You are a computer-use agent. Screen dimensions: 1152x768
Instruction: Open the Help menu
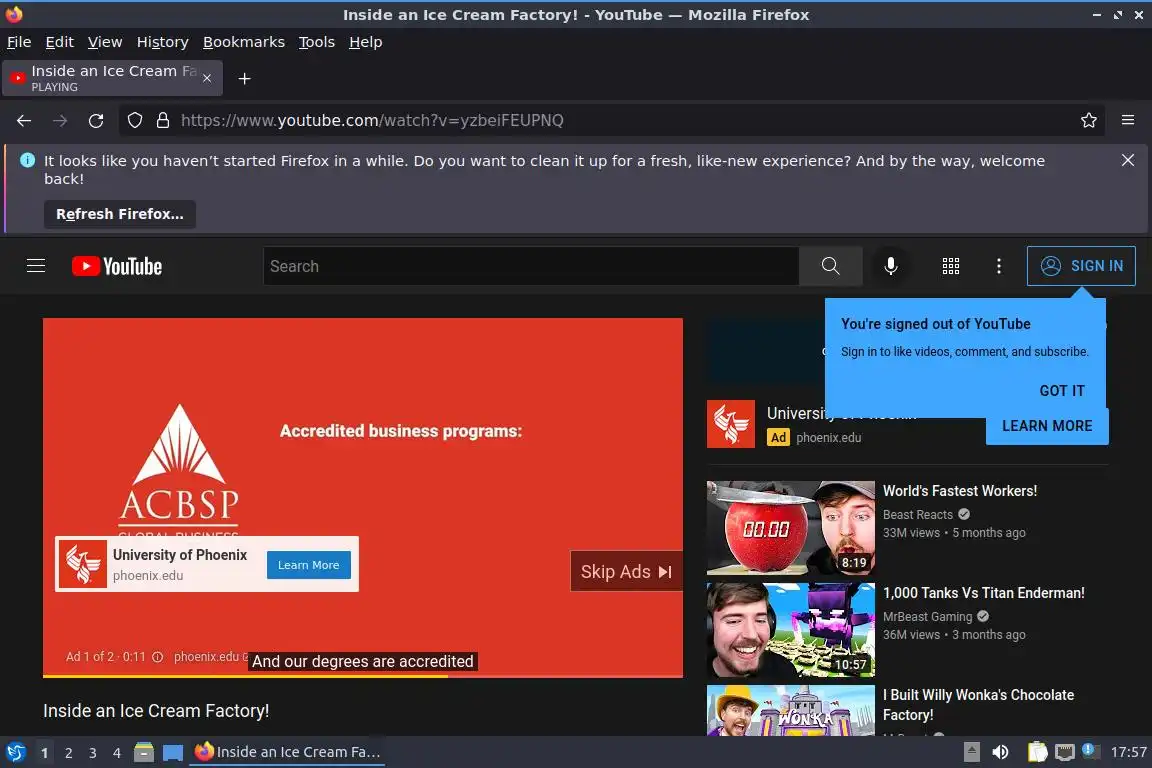pos(365,43)
